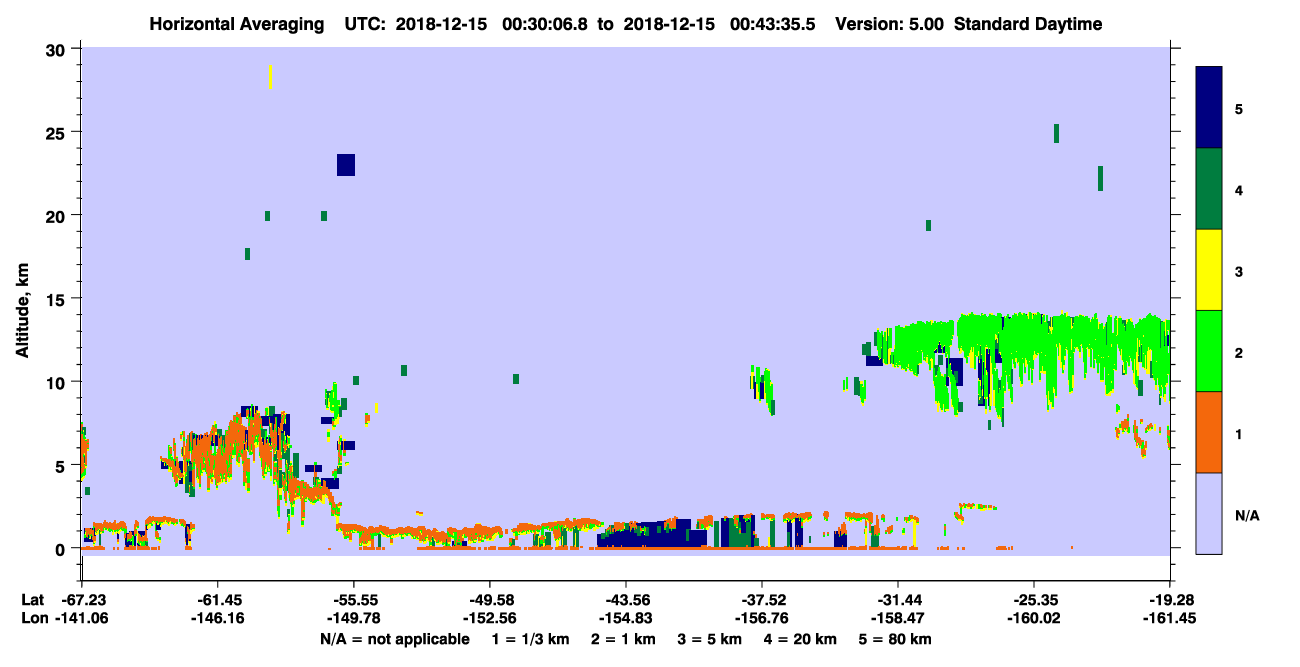This screenshot has width=1300, height=667.
Task: Click the end time '00:43:35.5'
Action: [x=774, y=24]
